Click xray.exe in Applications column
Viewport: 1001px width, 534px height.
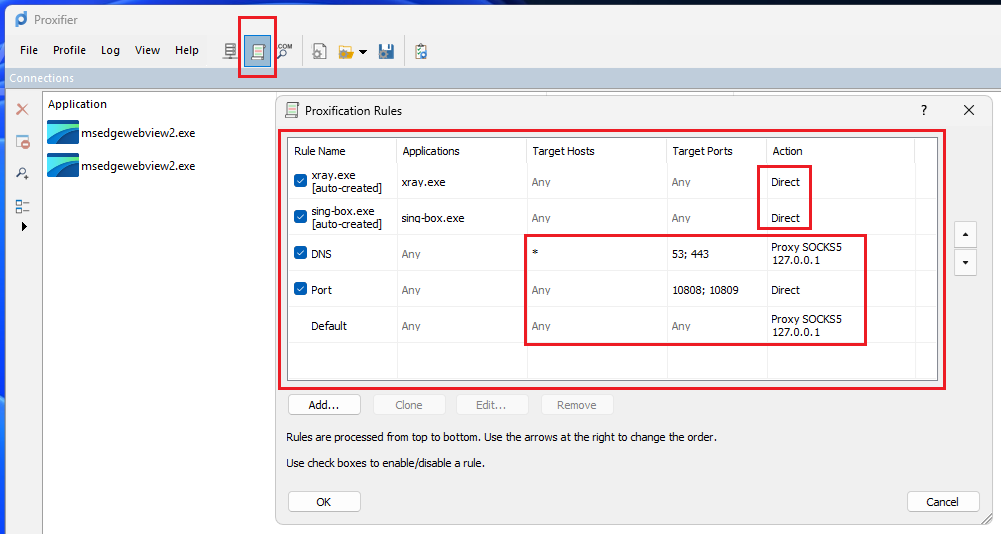pyautogui.click(x=423, y=182)
